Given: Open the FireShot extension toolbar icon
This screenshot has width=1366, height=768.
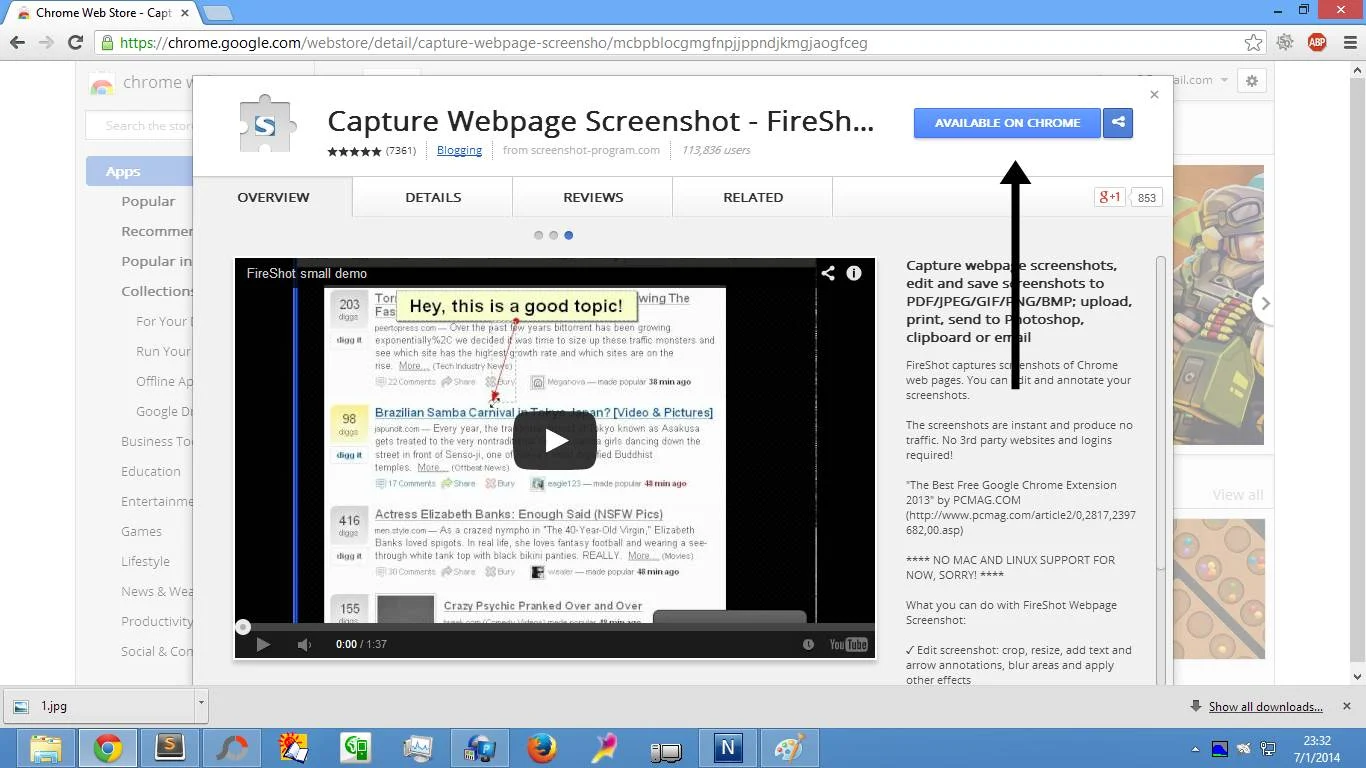Looking at the screenshot, I should click(1285, 43).
